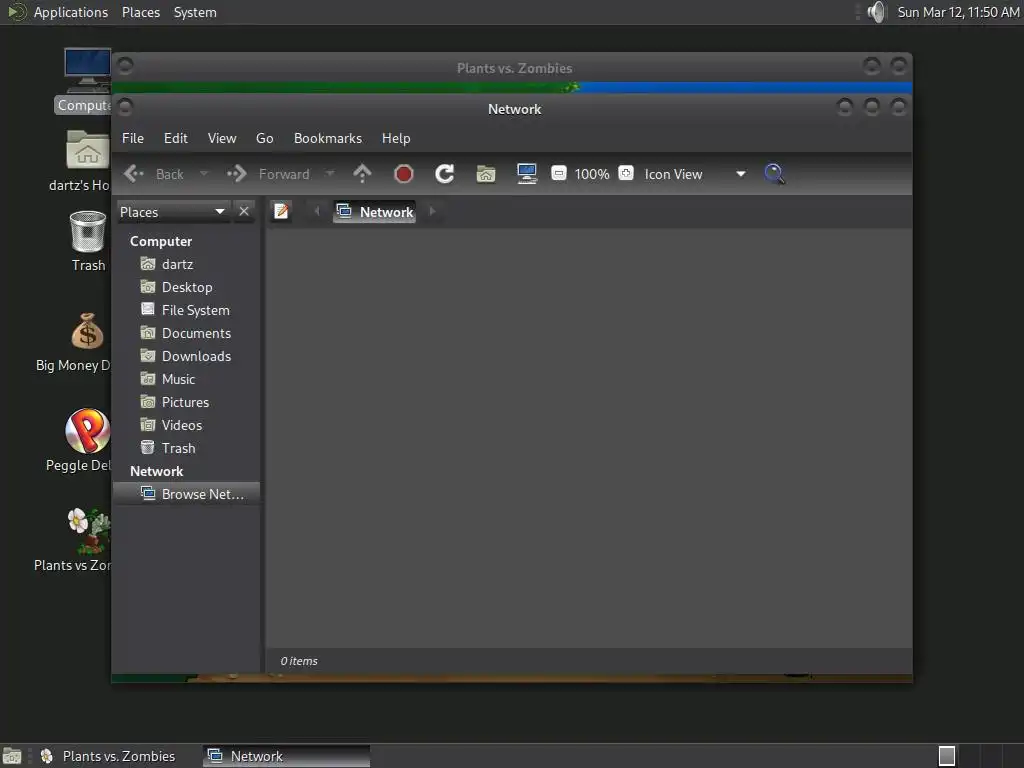Open the search magnifier tool
Viewport: 1024px width, 768px height.
774,174
